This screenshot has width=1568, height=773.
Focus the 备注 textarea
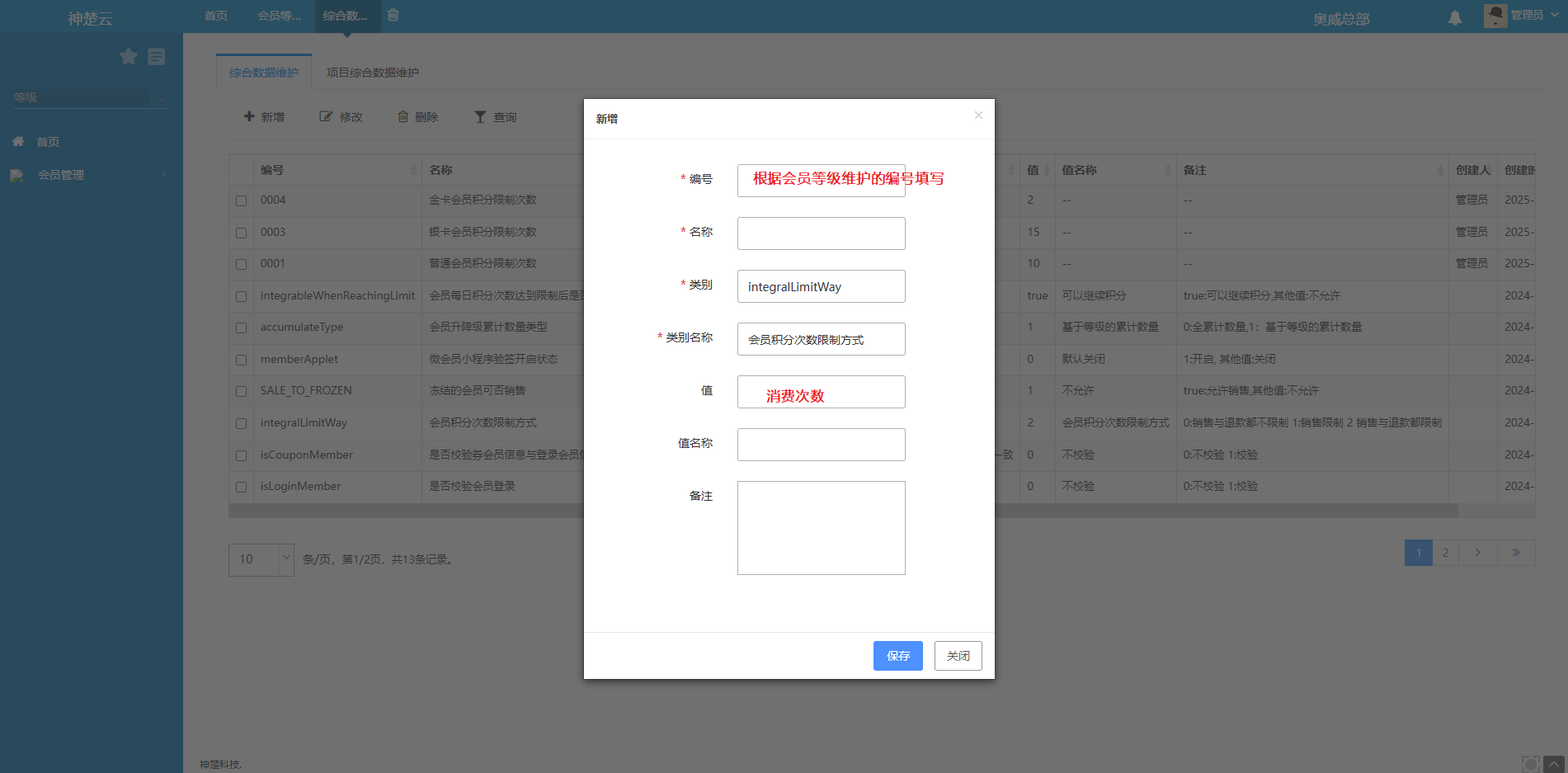[x=822, y=528]
